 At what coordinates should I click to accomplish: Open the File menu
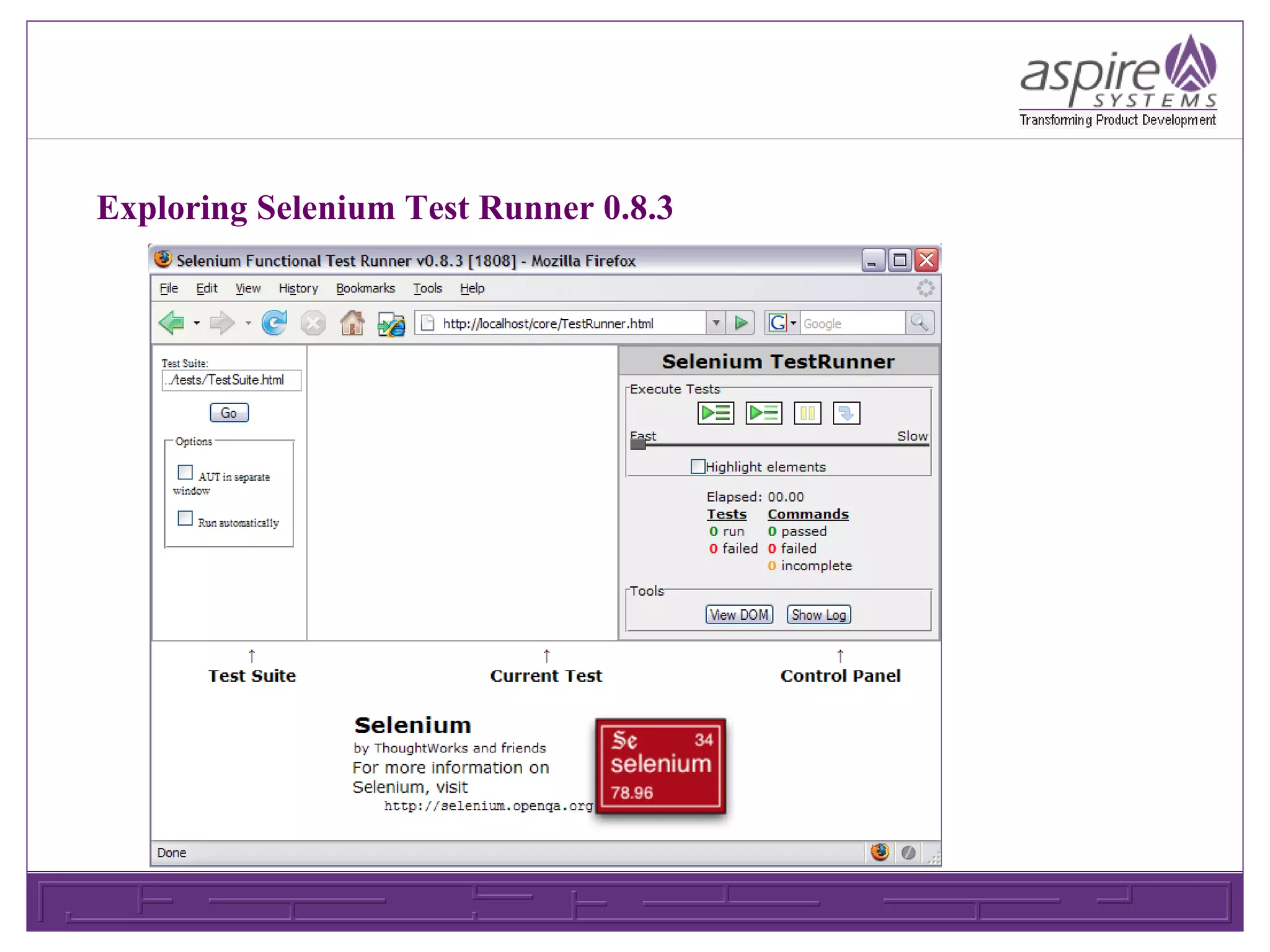(169, 288)
